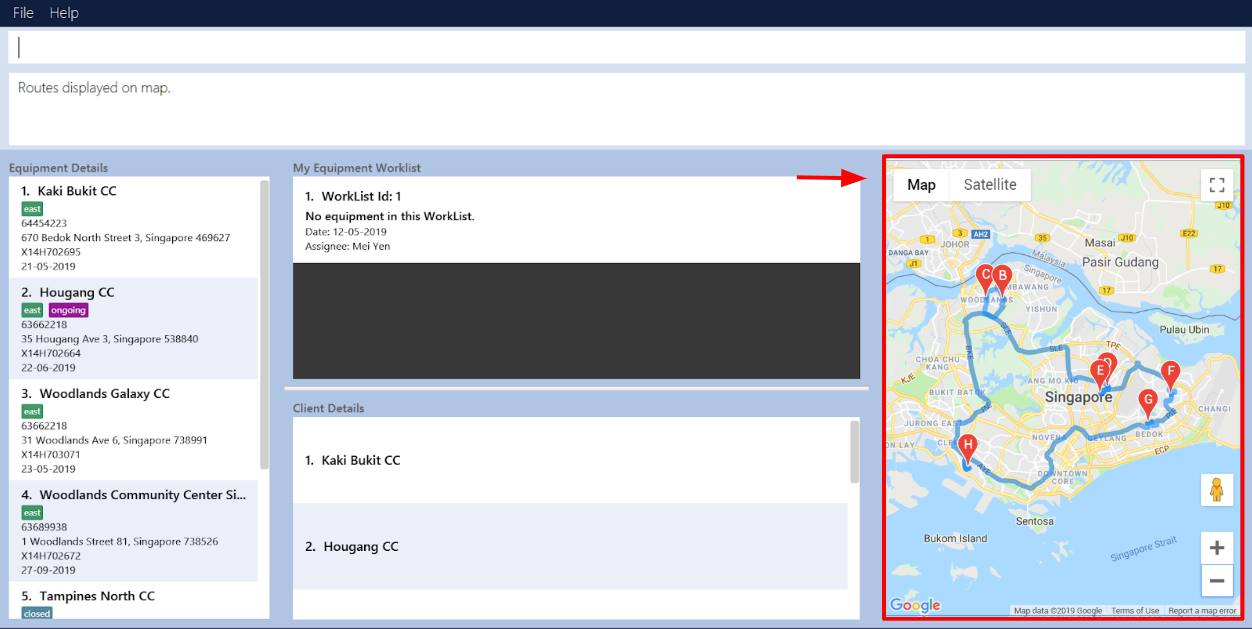Click address 35 Hougang Ave 3
This screenshot has width=1252, height=629.
110,339
